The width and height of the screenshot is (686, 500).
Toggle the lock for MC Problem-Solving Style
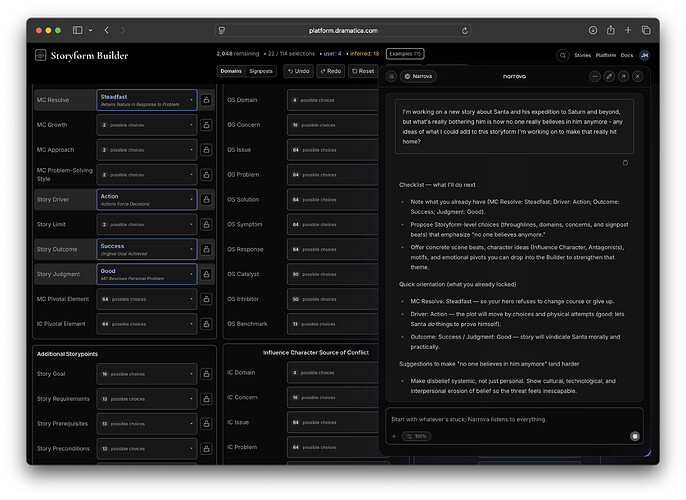[206, 175]
